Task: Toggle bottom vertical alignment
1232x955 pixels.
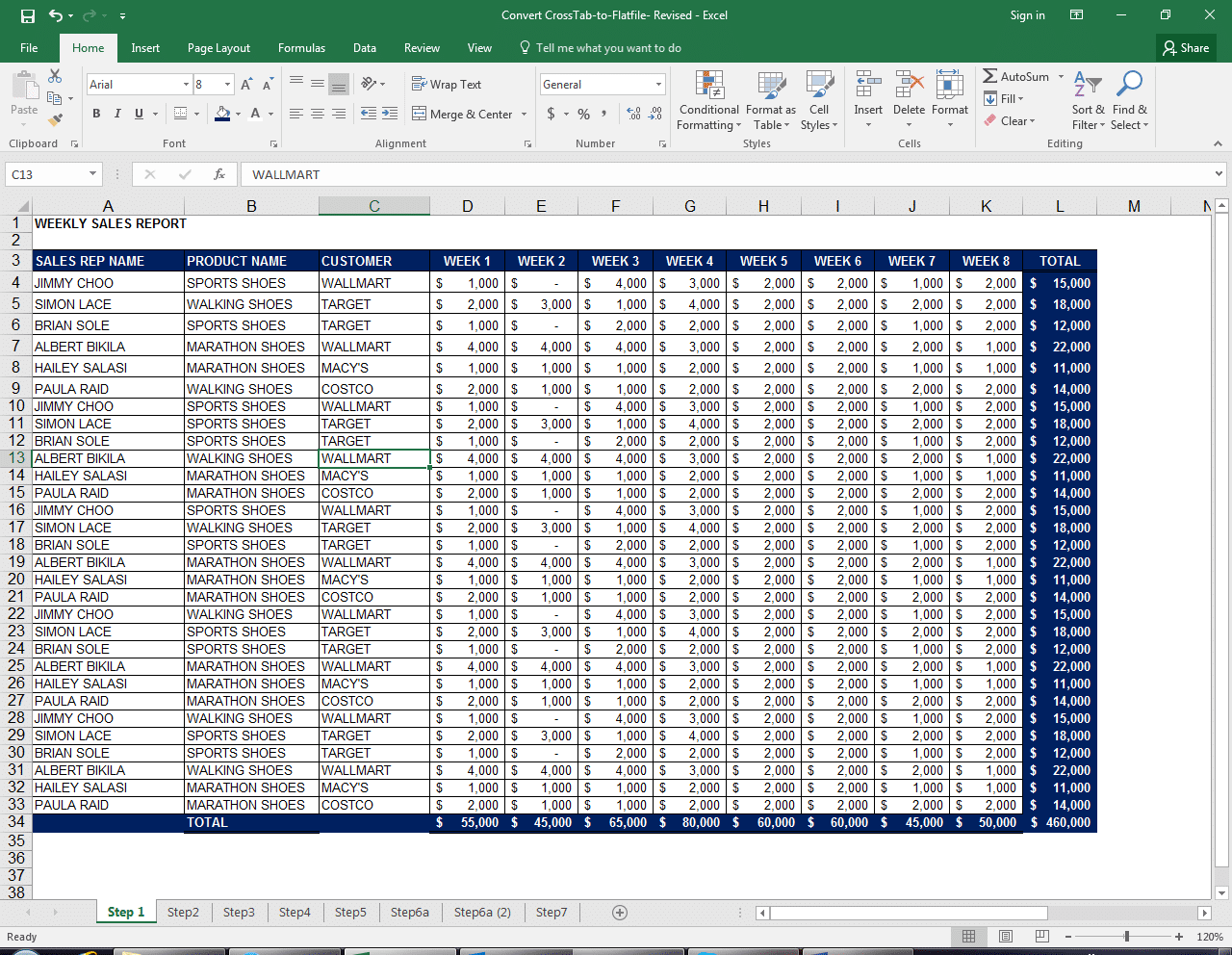Action: pos(339,85)
